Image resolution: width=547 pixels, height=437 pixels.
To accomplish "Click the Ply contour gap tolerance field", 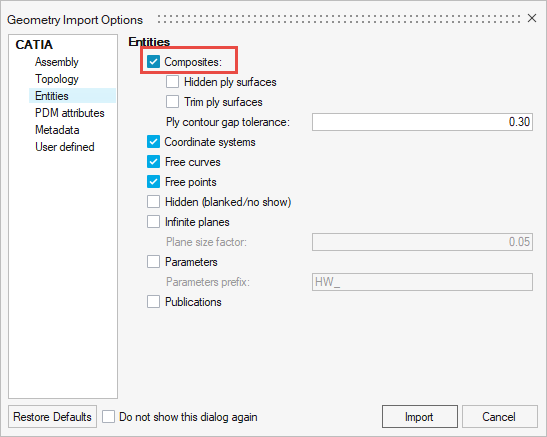I will pos(422,122).
